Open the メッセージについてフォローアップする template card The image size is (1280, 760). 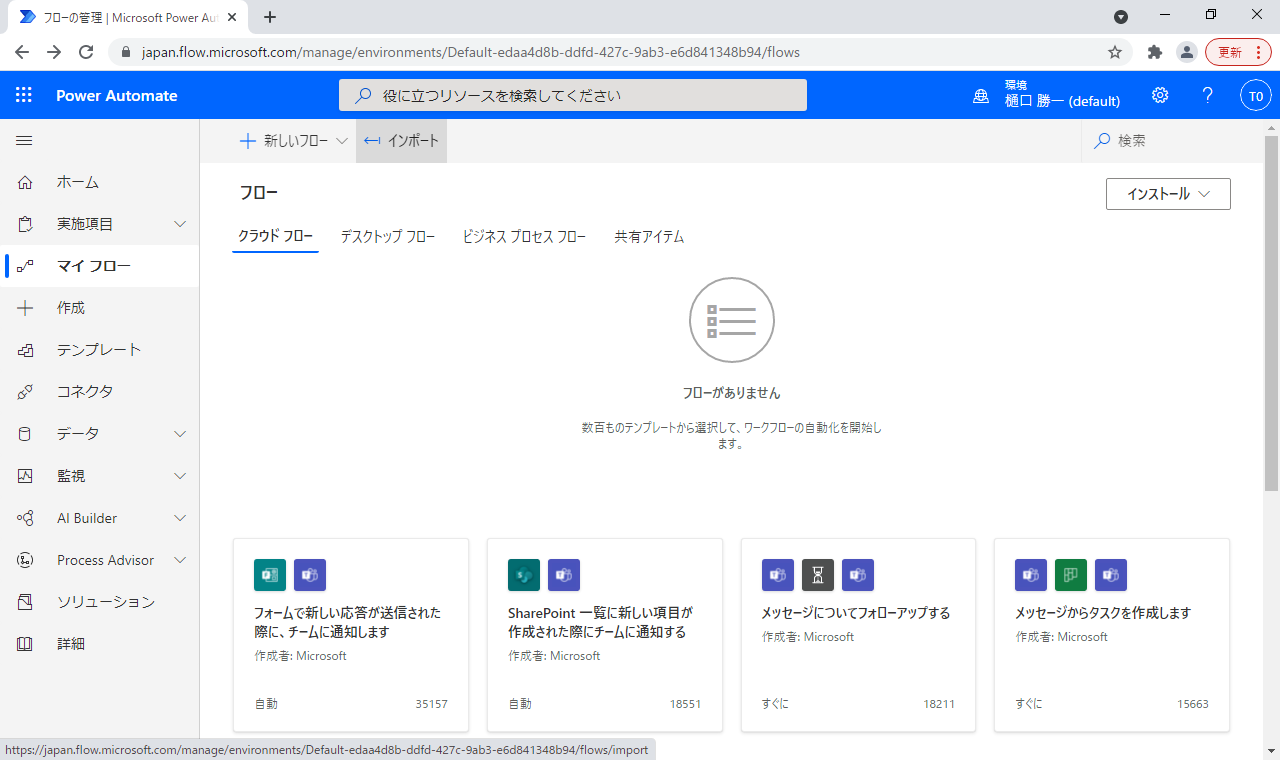point(858,635)
